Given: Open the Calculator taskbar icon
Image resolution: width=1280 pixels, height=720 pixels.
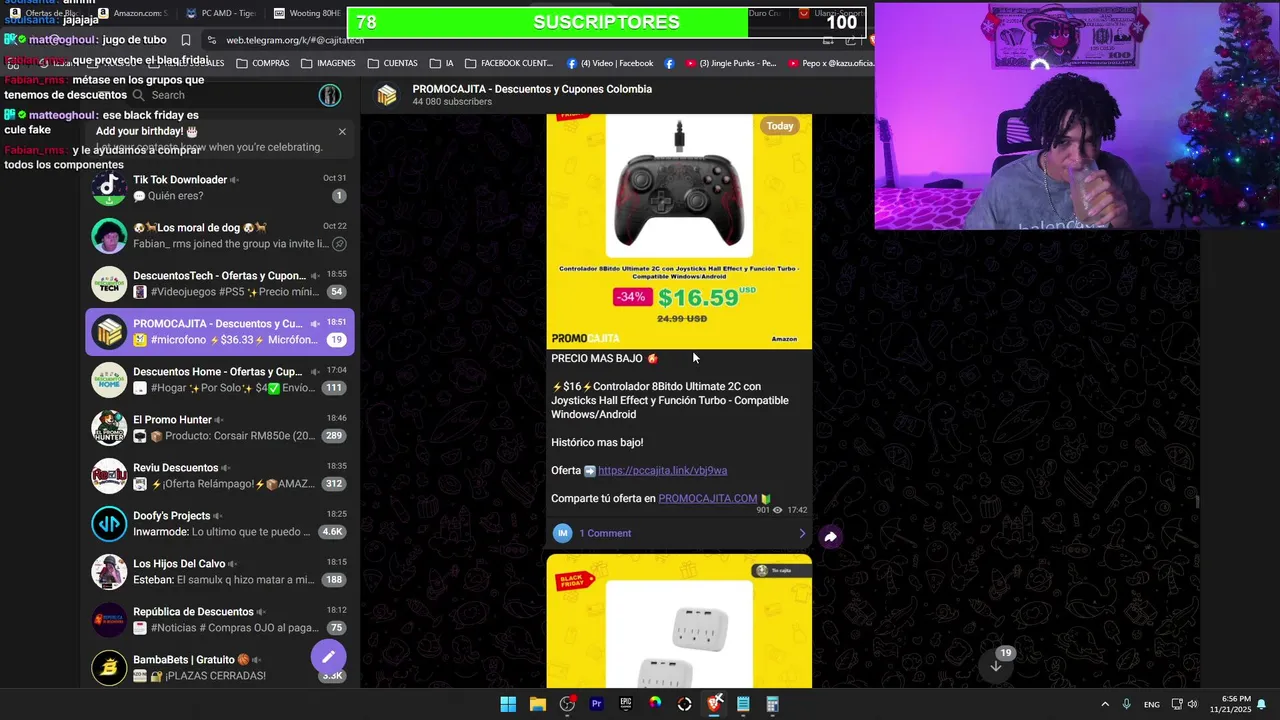Looking at the screenshot, I should (773, 704).
